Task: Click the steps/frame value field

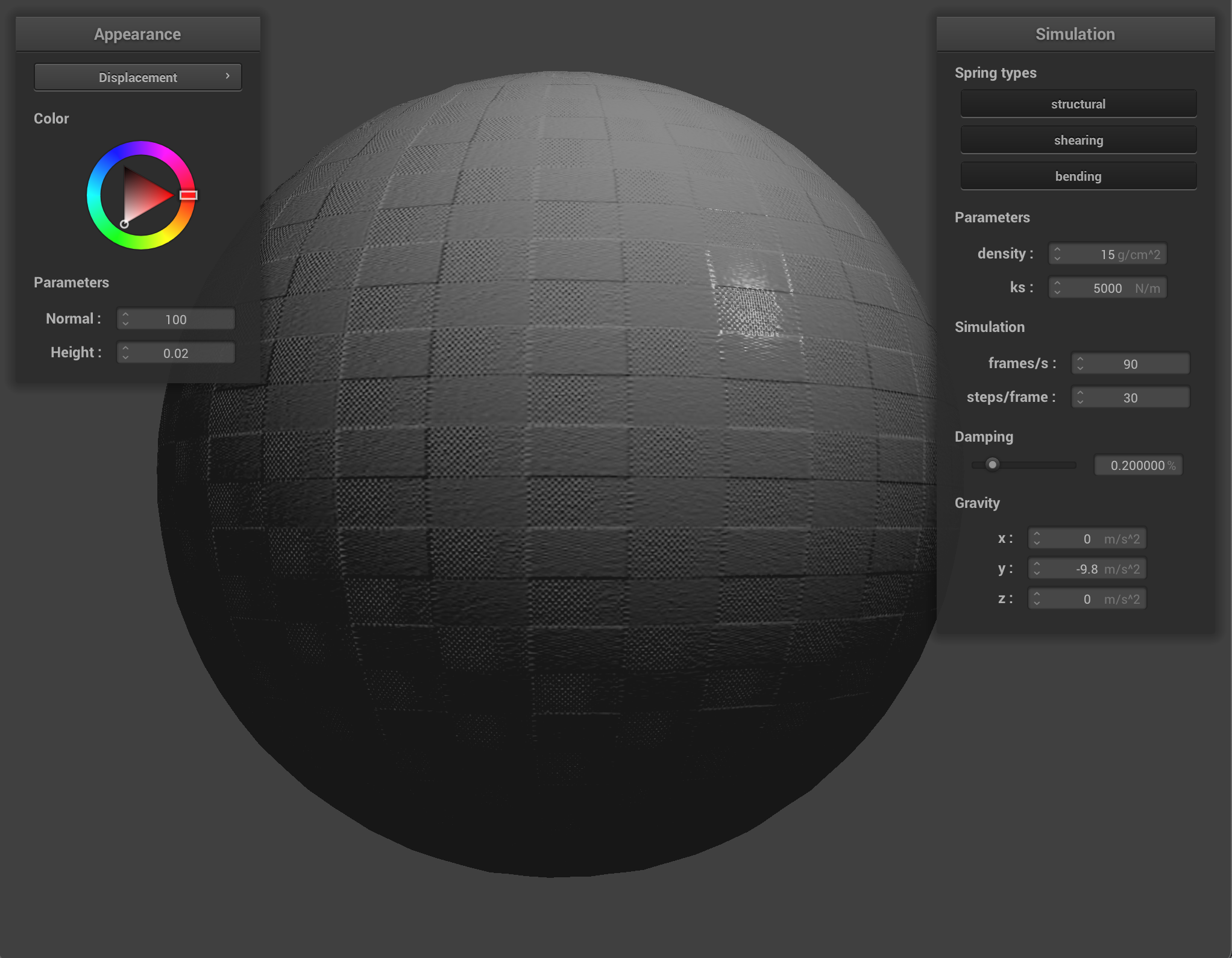Action: click(x=1131, y=398)
